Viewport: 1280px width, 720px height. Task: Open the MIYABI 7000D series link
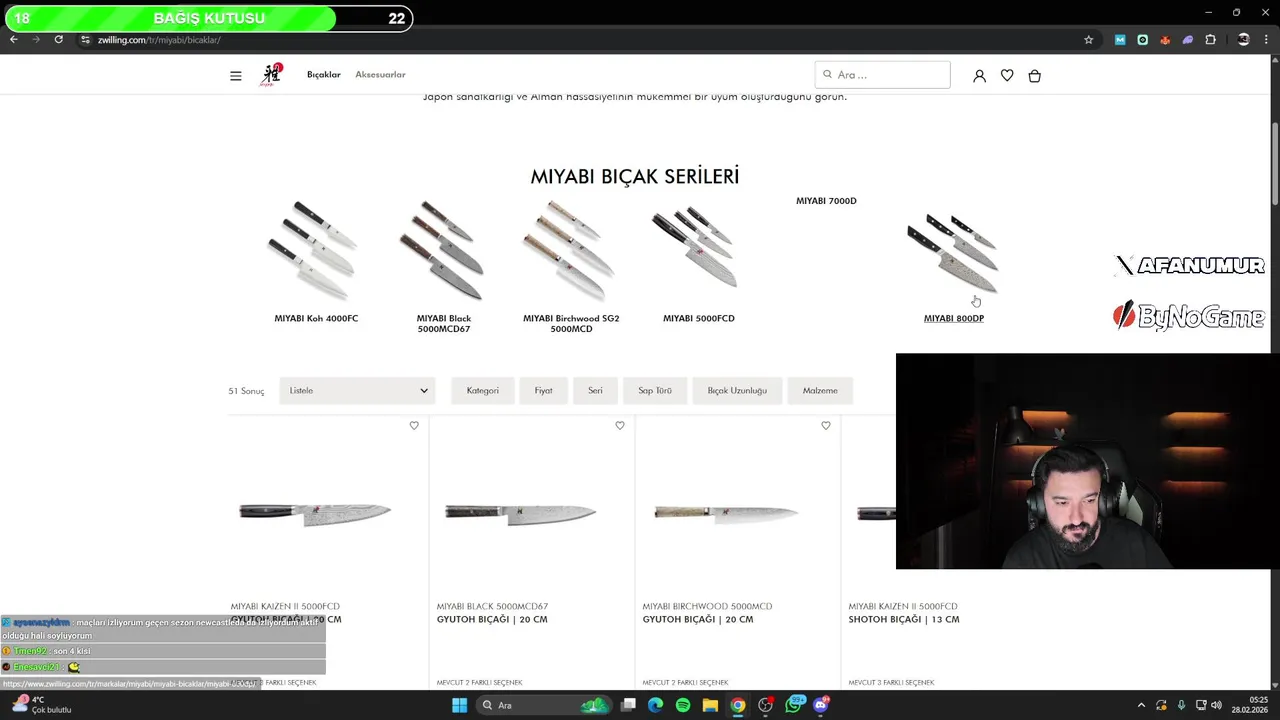click(x=826, y=201)
